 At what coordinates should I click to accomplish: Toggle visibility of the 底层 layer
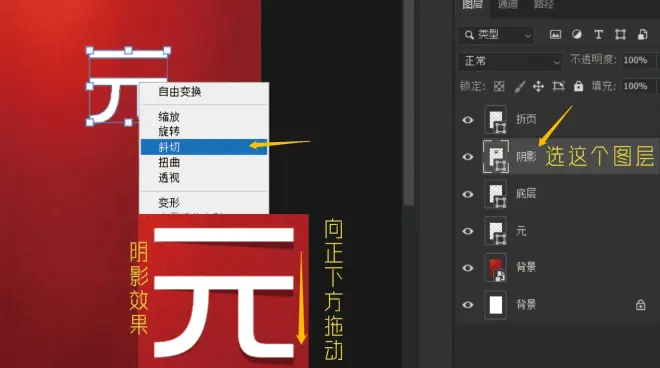point(468,194)
